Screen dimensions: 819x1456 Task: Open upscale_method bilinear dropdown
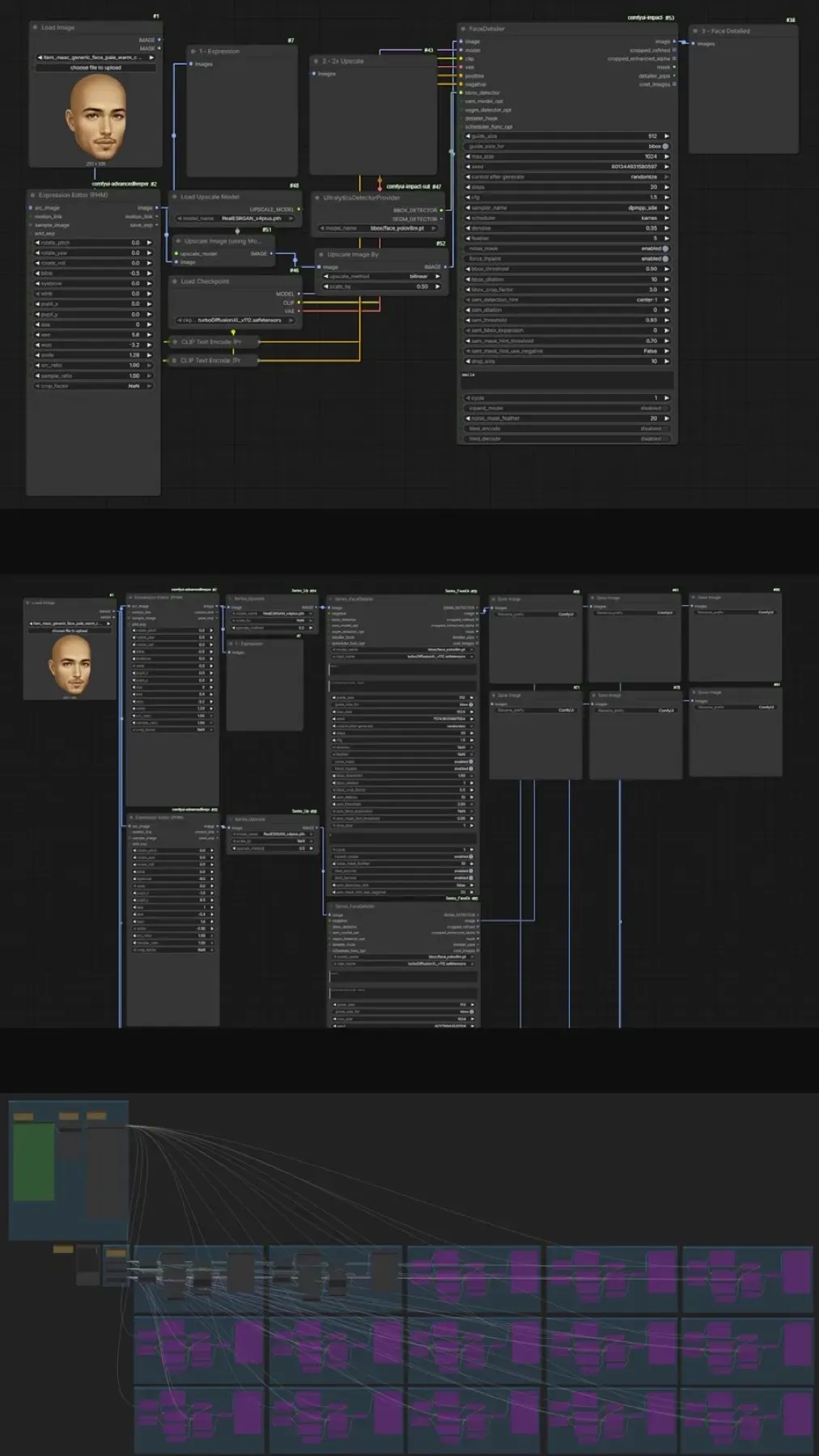click(383, 276)
